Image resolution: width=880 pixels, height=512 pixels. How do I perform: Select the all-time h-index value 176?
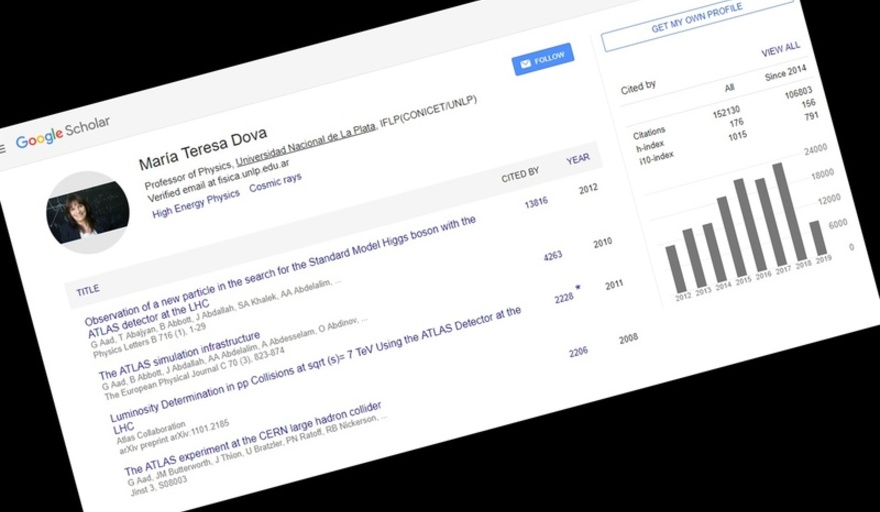(736, 122)
